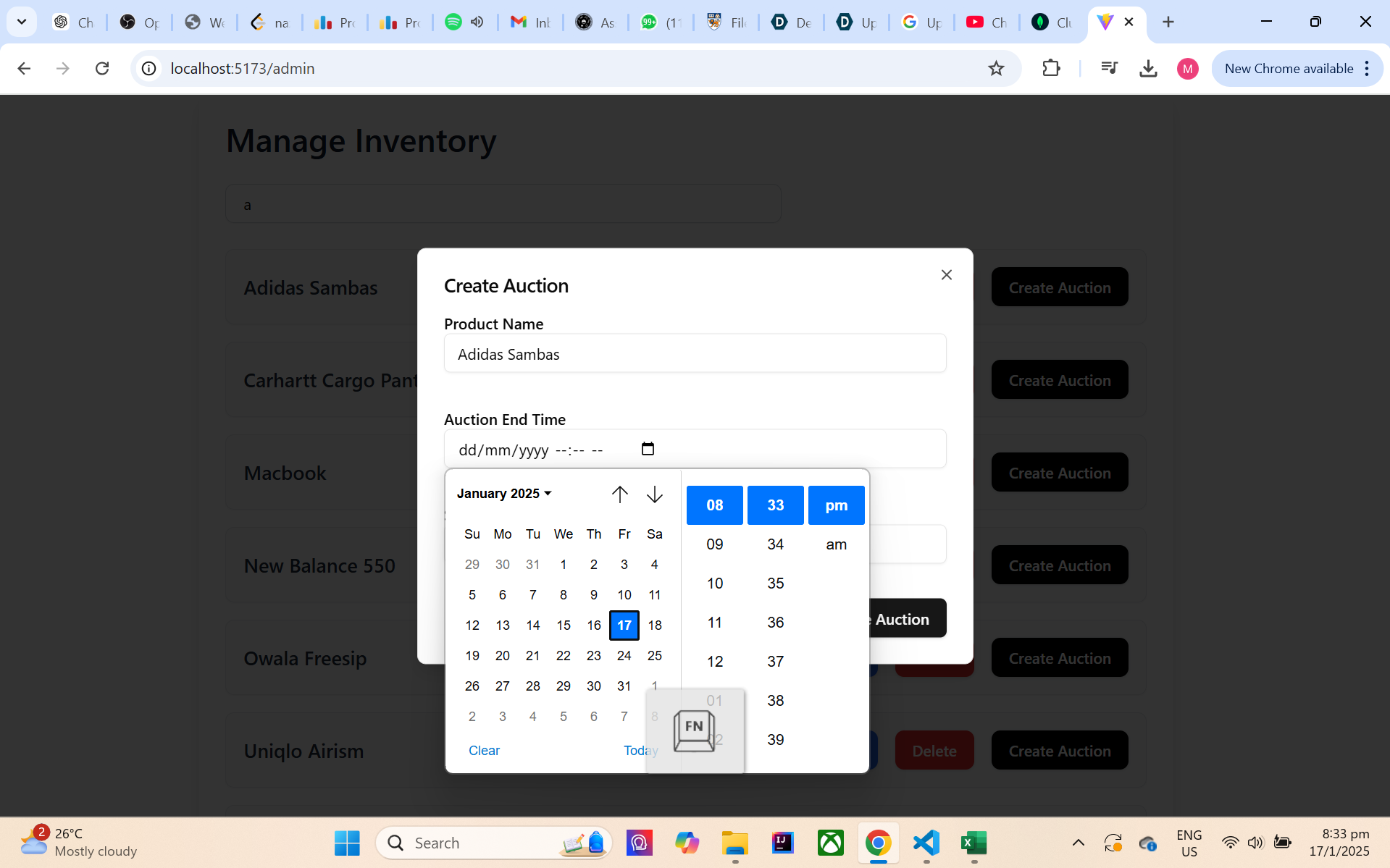Switch to the ChatGPT tab
This screenshot has width=1390, height=868.
75,22
